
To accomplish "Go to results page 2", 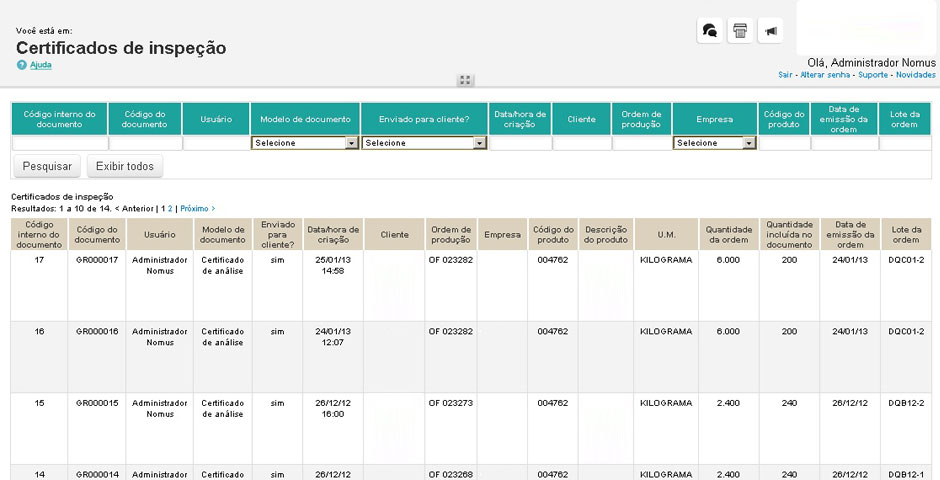I will [x=170, y=209].
